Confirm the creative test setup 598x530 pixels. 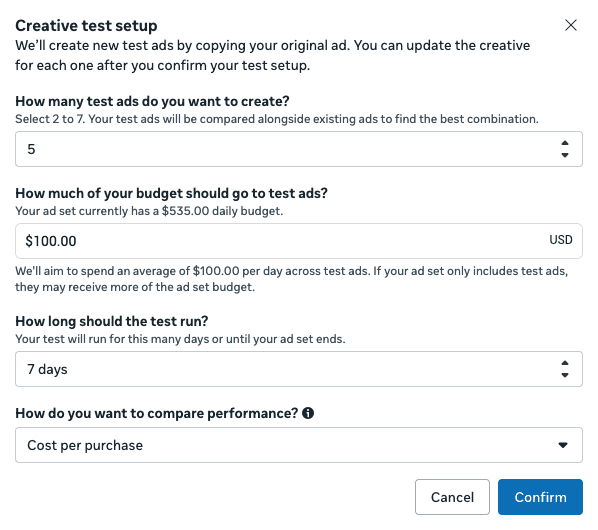tap(540, 497)
